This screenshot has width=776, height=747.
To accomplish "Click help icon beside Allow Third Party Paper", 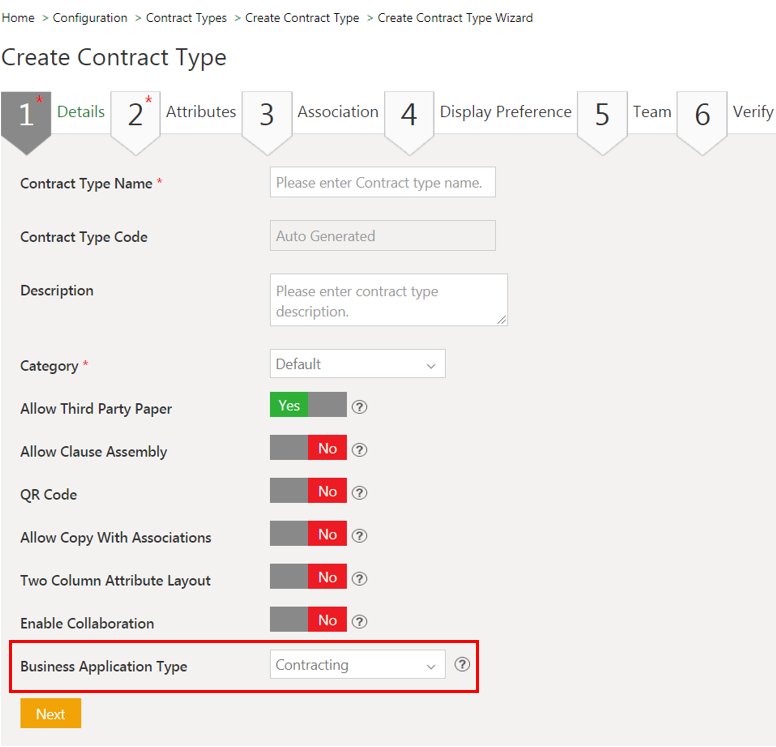I will point(360,407).
